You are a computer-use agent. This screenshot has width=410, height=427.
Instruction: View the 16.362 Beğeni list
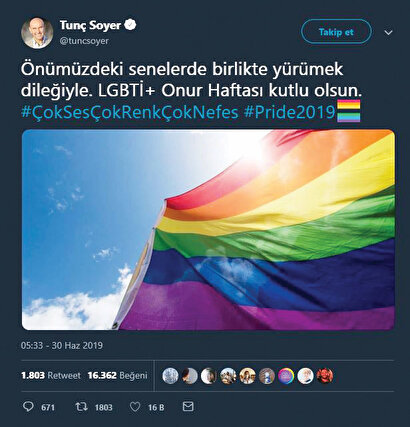[x=117, y=375]
